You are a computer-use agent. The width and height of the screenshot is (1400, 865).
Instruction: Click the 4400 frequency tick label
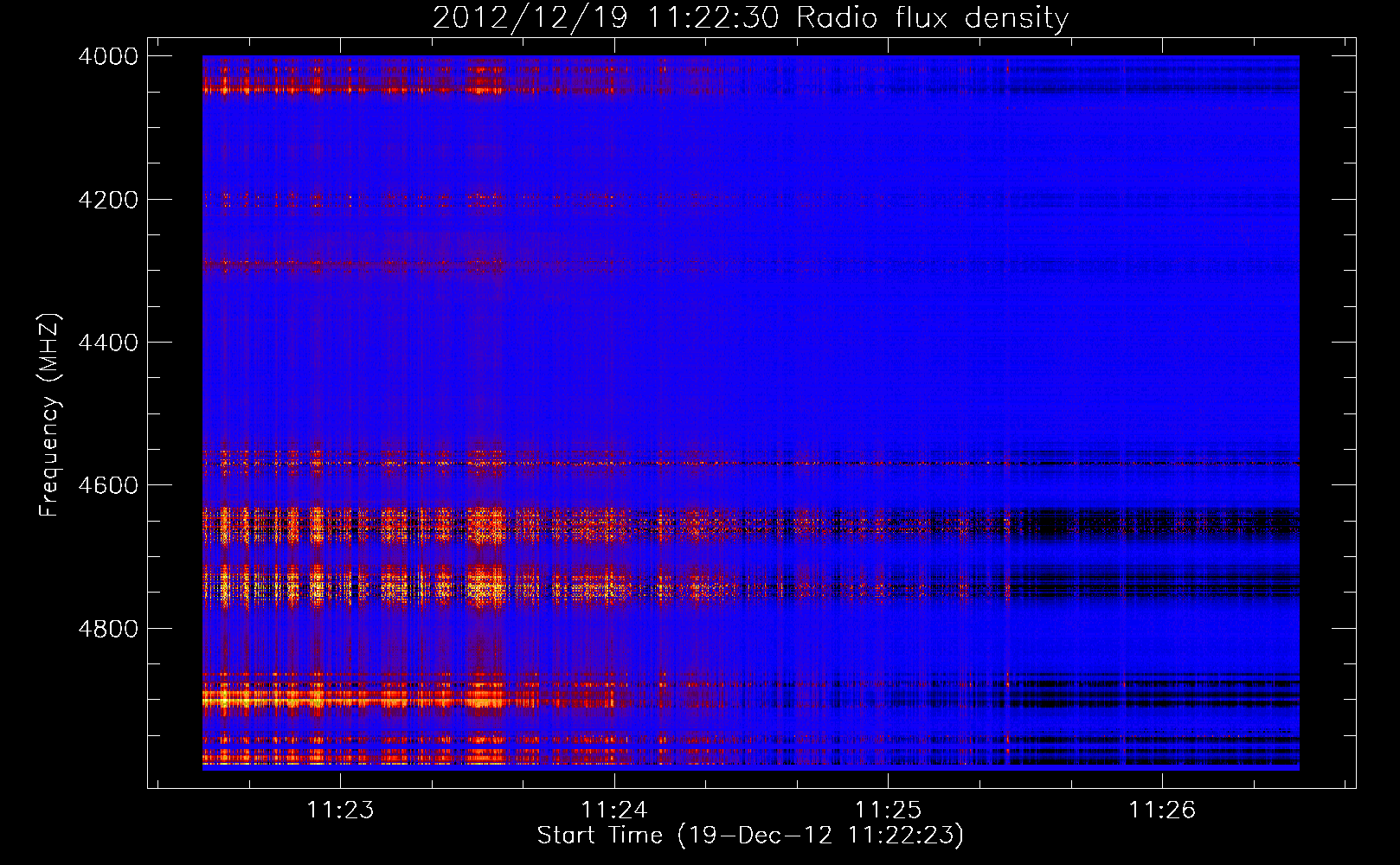coord(108,343)
